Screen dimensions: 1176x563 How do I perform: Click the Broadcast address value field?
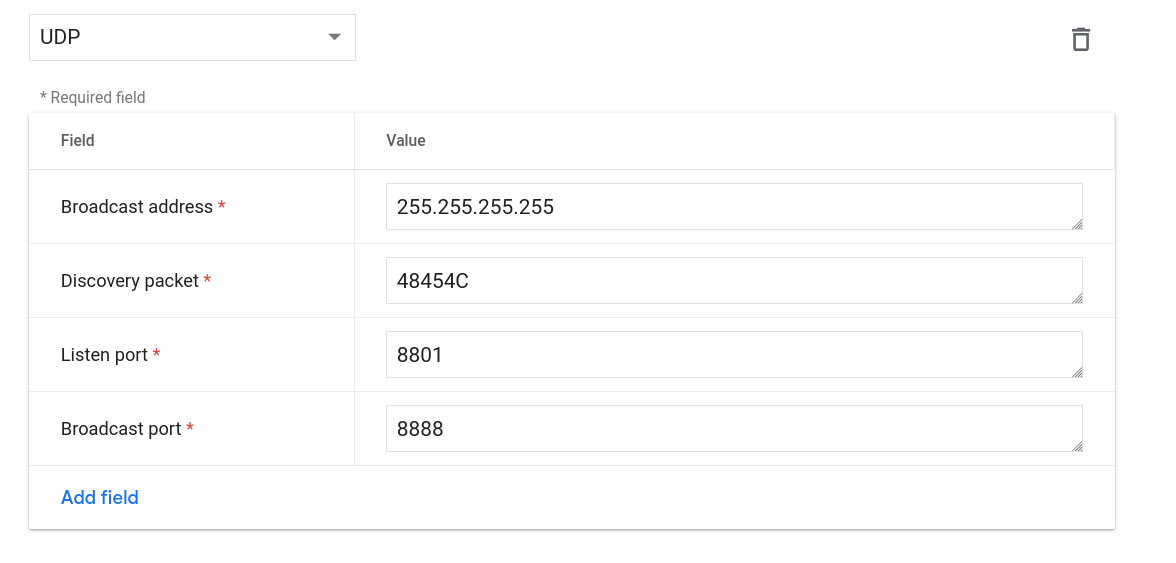coord(733,206)
